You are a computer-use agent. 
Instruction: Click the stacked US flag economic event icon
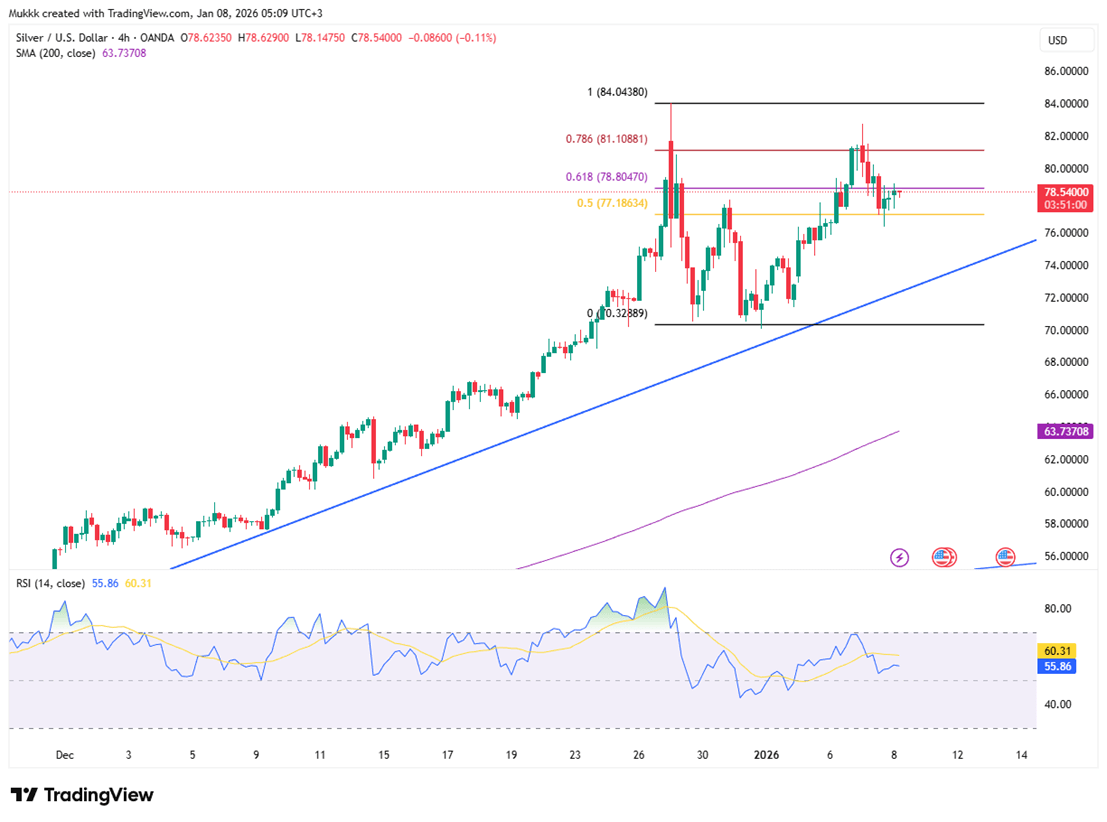(x=944, y=557)
